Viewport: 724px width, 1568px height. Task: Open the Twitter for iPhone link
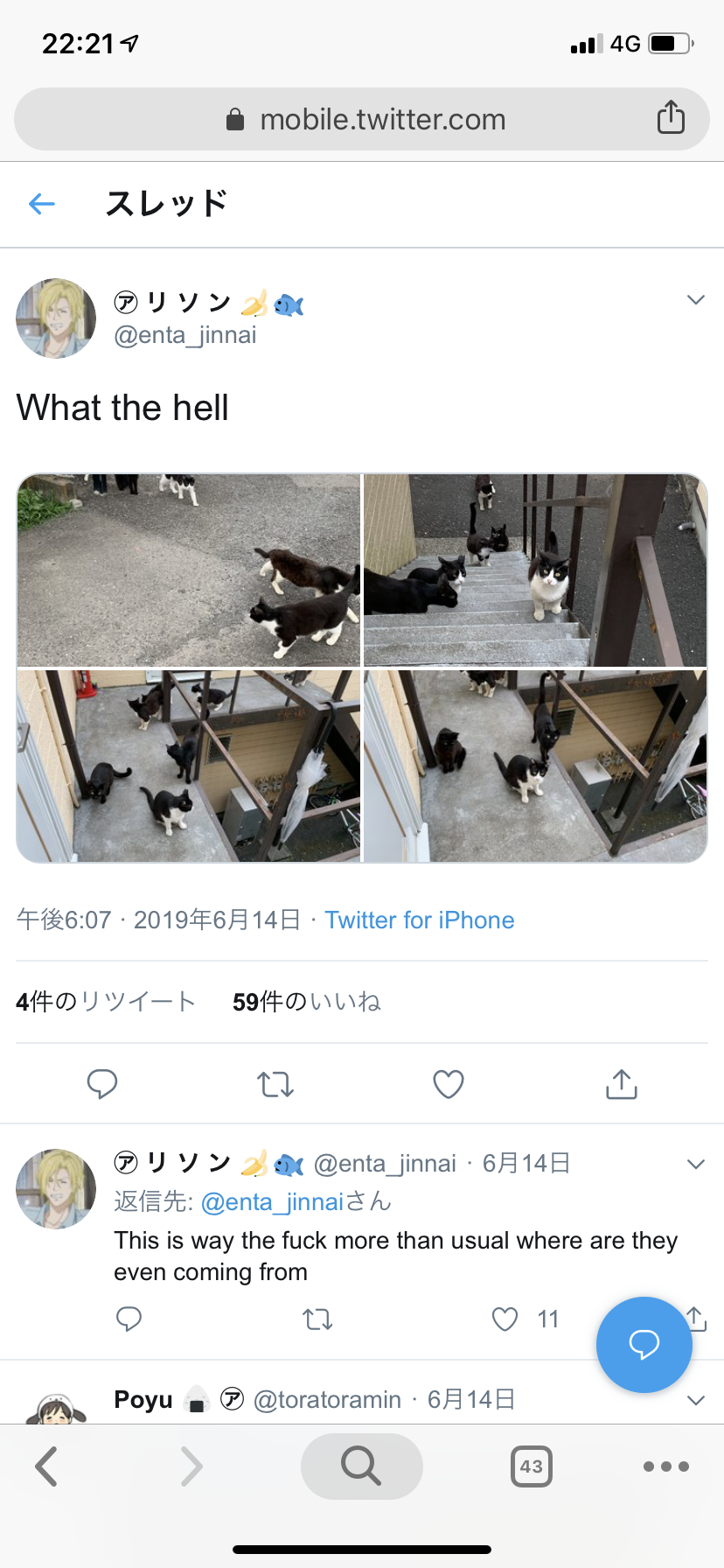[420, 920]
